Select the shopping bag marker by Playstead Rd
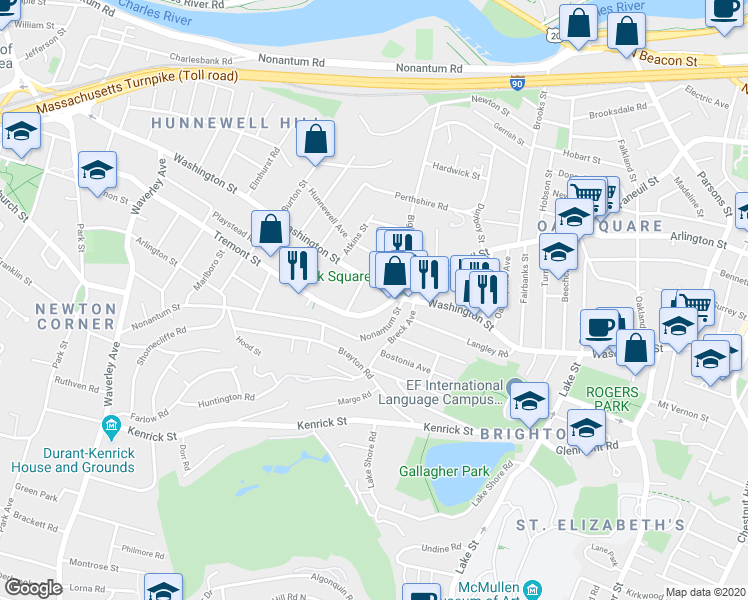748x600 pixels. pos(270,231)
